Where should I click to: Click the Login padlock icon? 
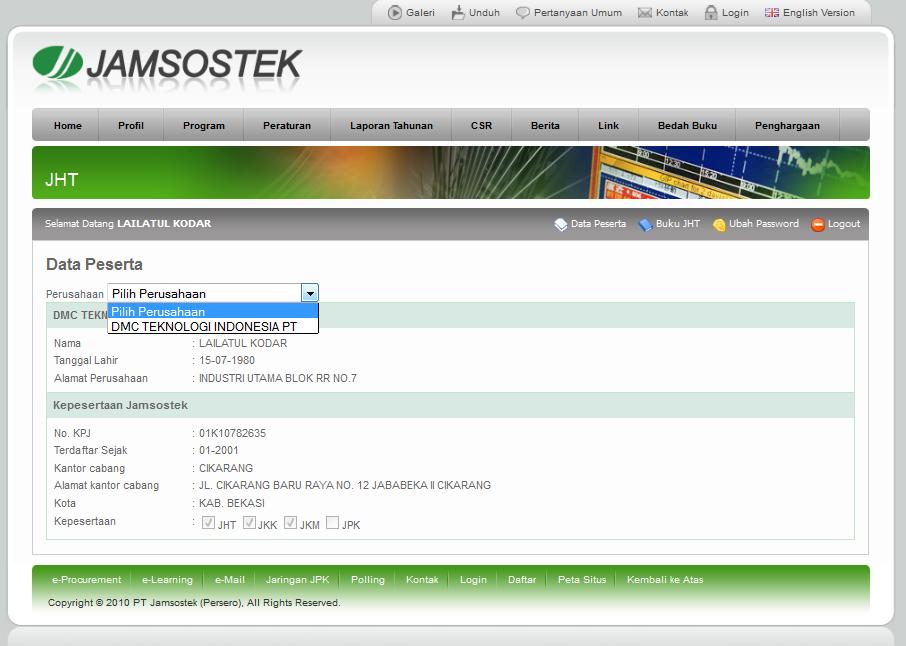coord(711,12)
